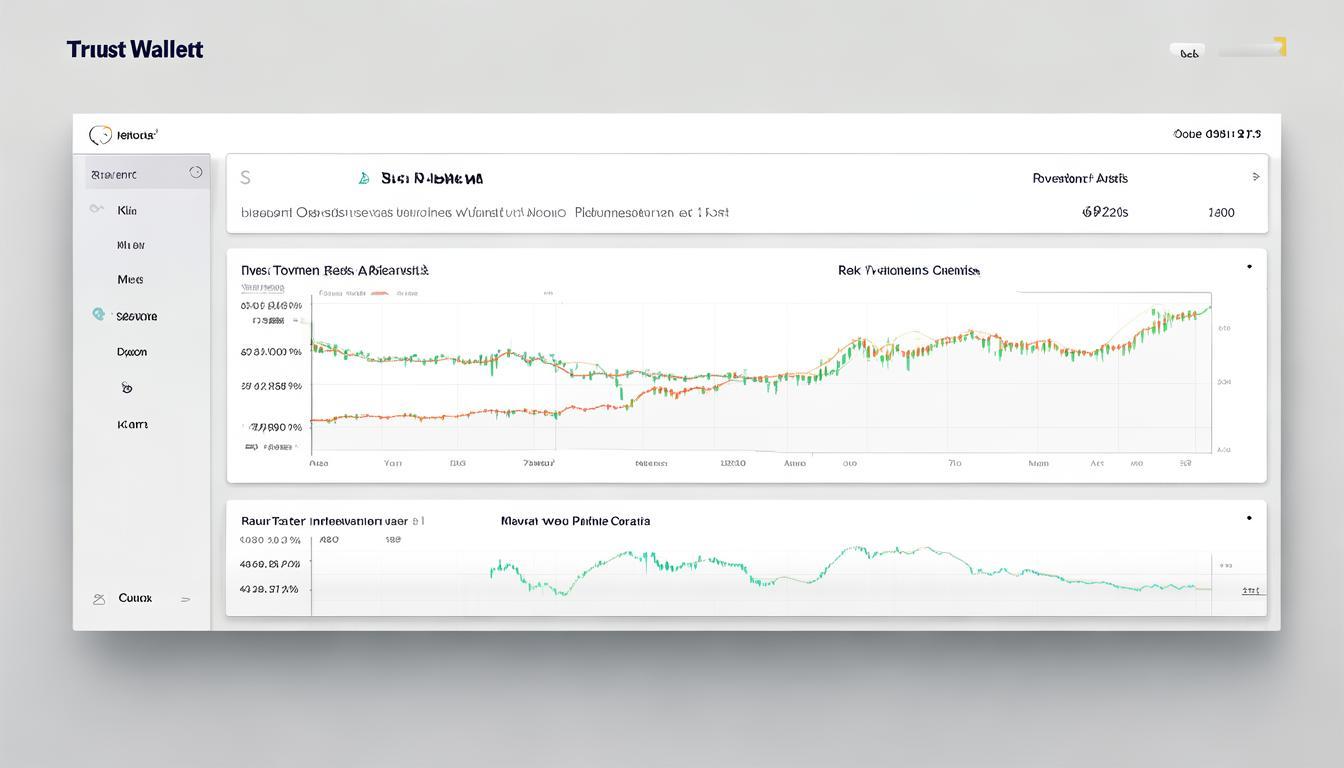The width and height of the screenshot is (1344, 768).
Task: Select the Mees item in sidebar
Action: click(130, 280)
